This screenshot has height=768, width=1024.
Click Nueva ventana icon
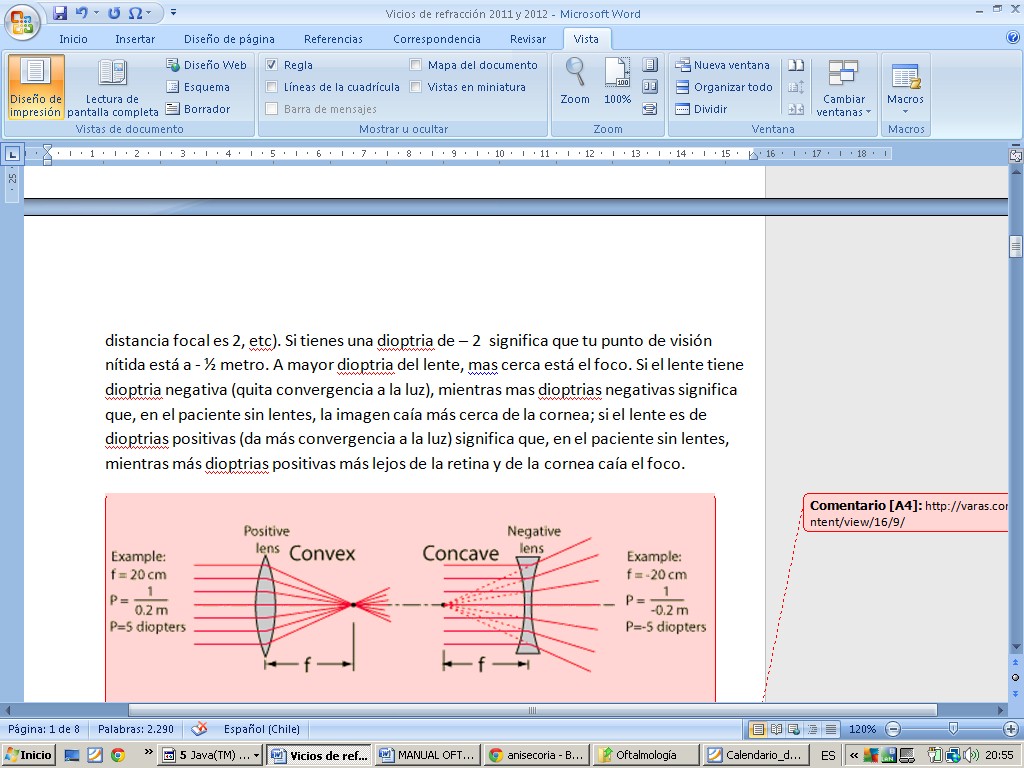[x=683, y=65]
